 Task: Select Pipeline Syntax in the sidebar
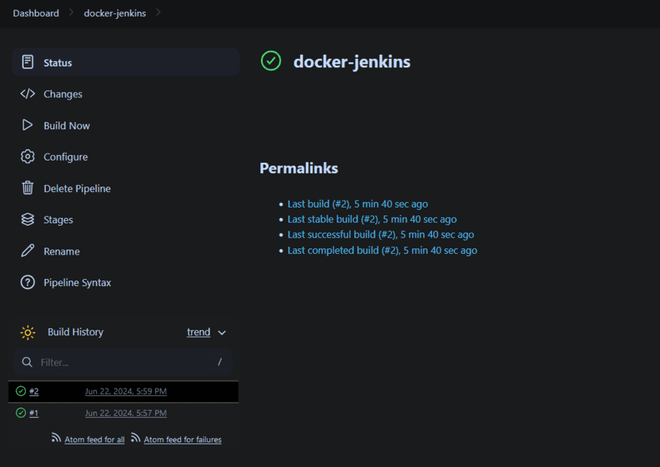pyautogui.click(x=77, y=283)
